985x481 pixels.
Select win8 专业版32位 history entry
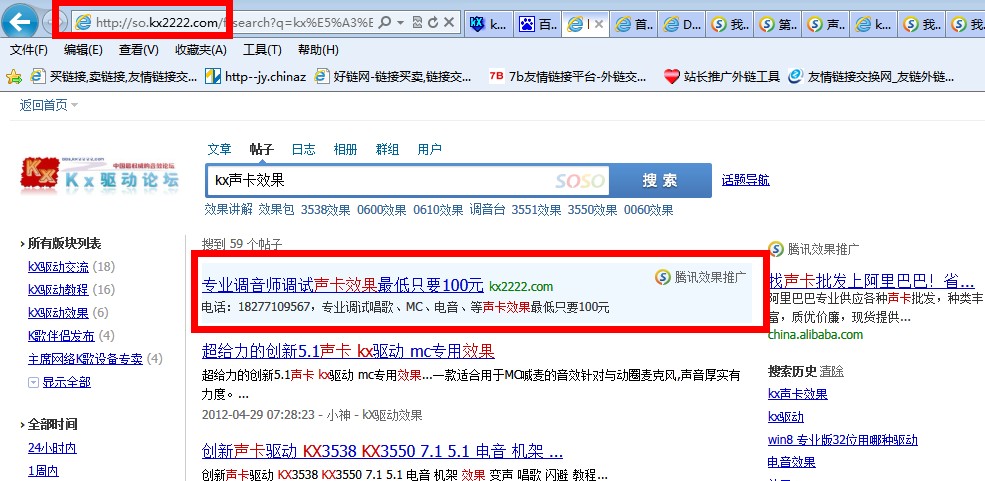click(x=842, y=440)
